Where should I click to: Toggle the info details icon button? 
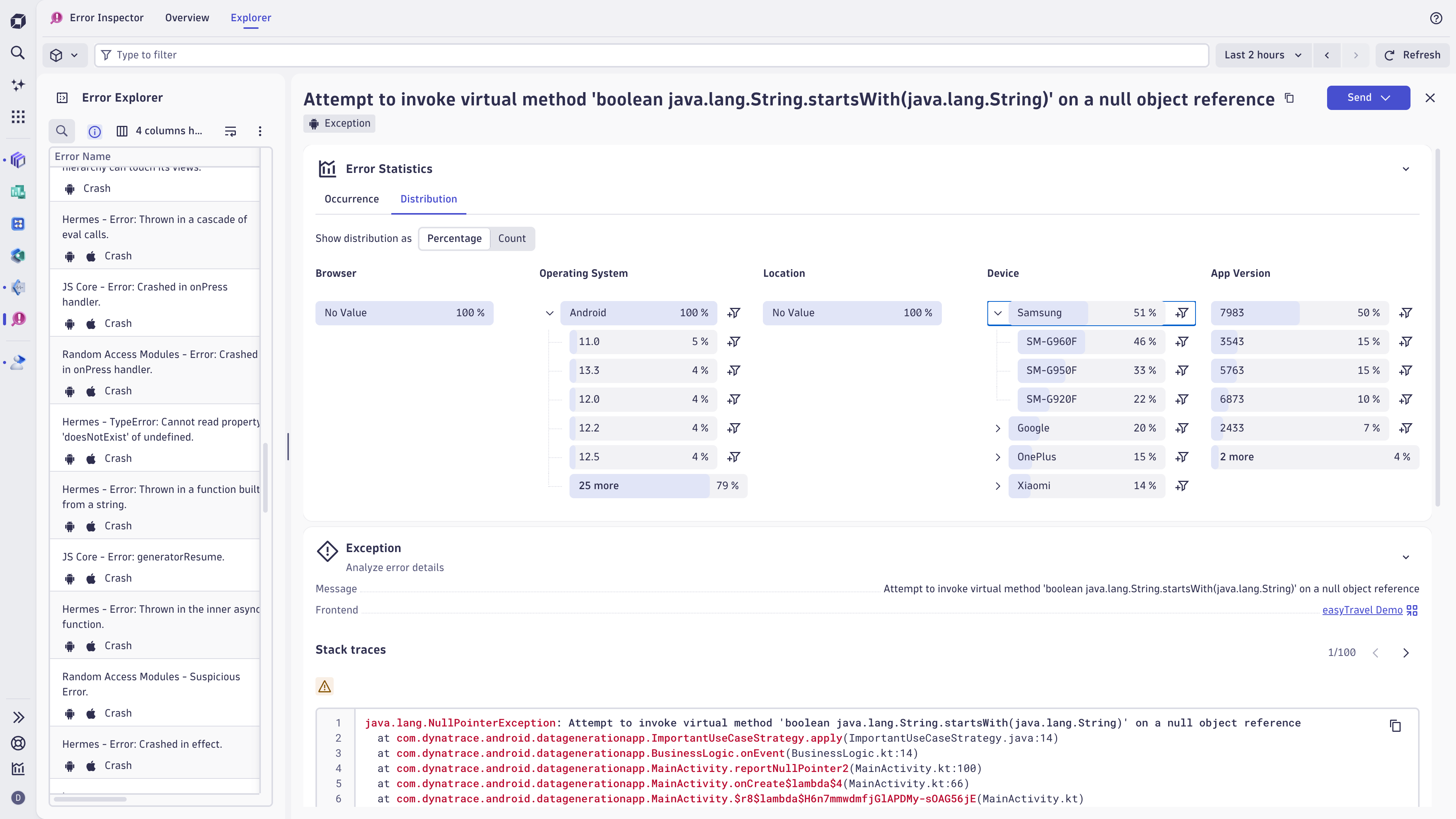pyautogui.click(x=94, y=132)
